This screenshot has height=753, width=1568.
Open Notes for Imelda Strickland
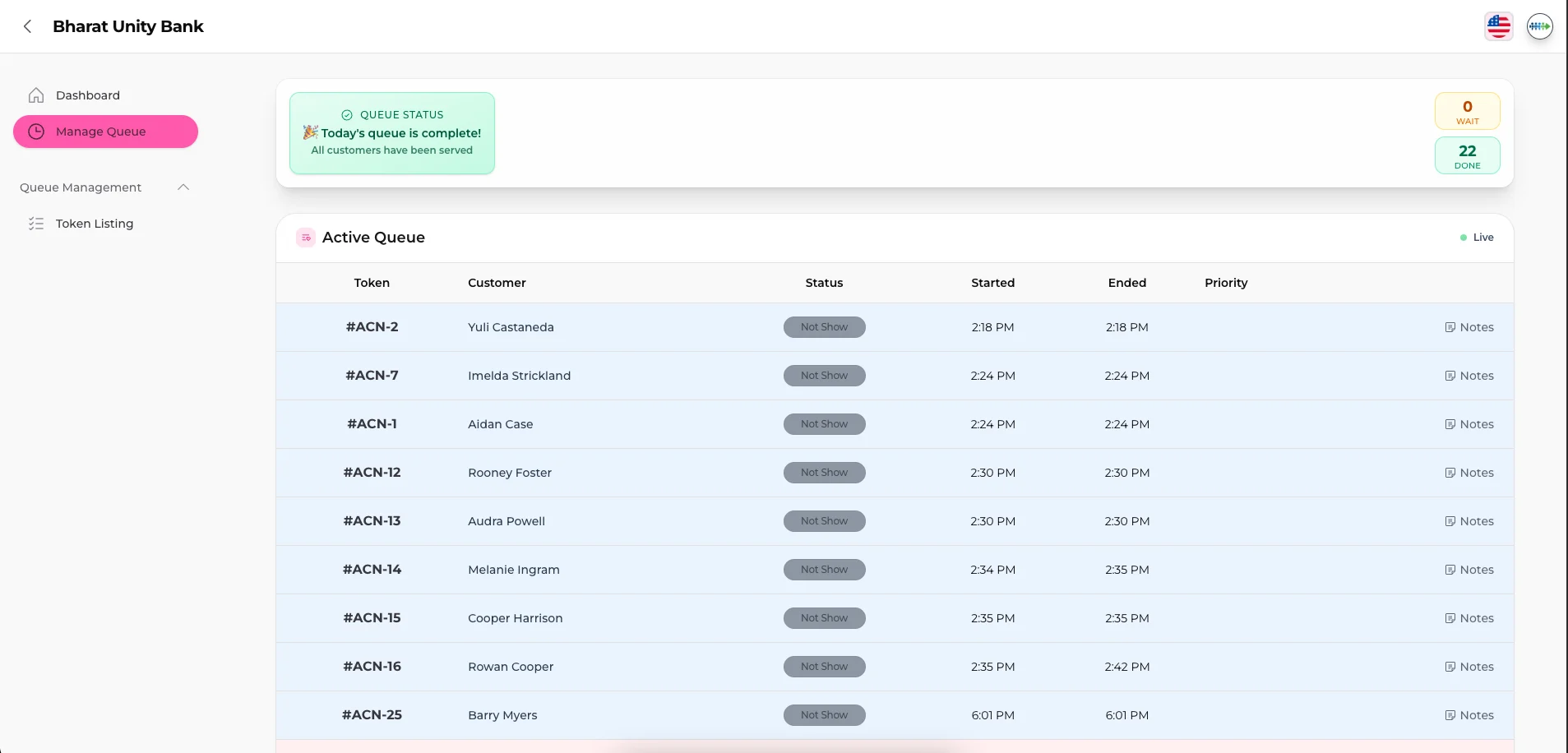point(1469,376)
